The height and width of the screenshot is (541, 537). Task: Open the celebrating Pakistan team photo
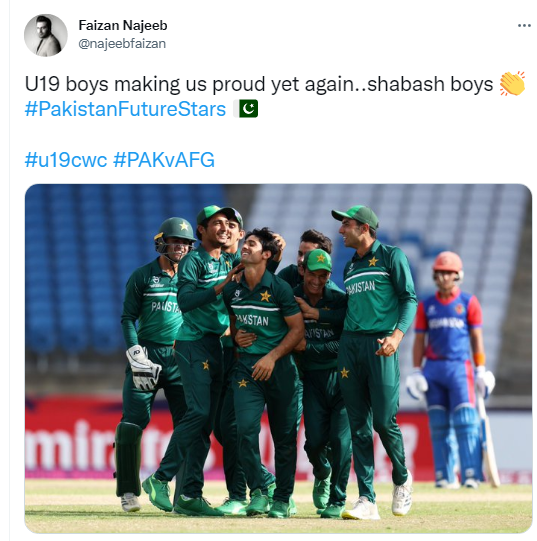click(x=278, y=358)
